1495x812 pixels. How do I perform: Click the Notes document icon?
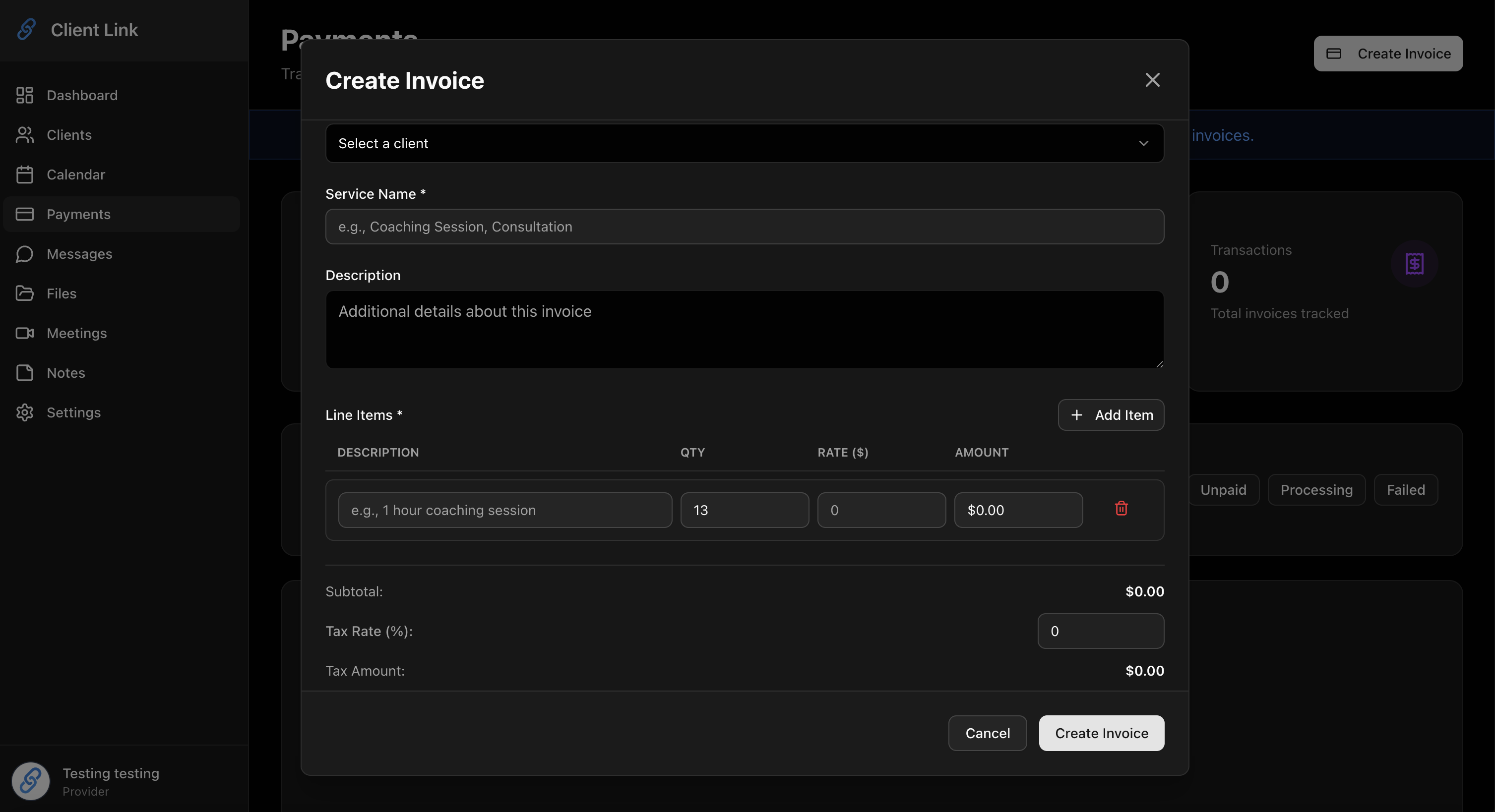(24, 373)
